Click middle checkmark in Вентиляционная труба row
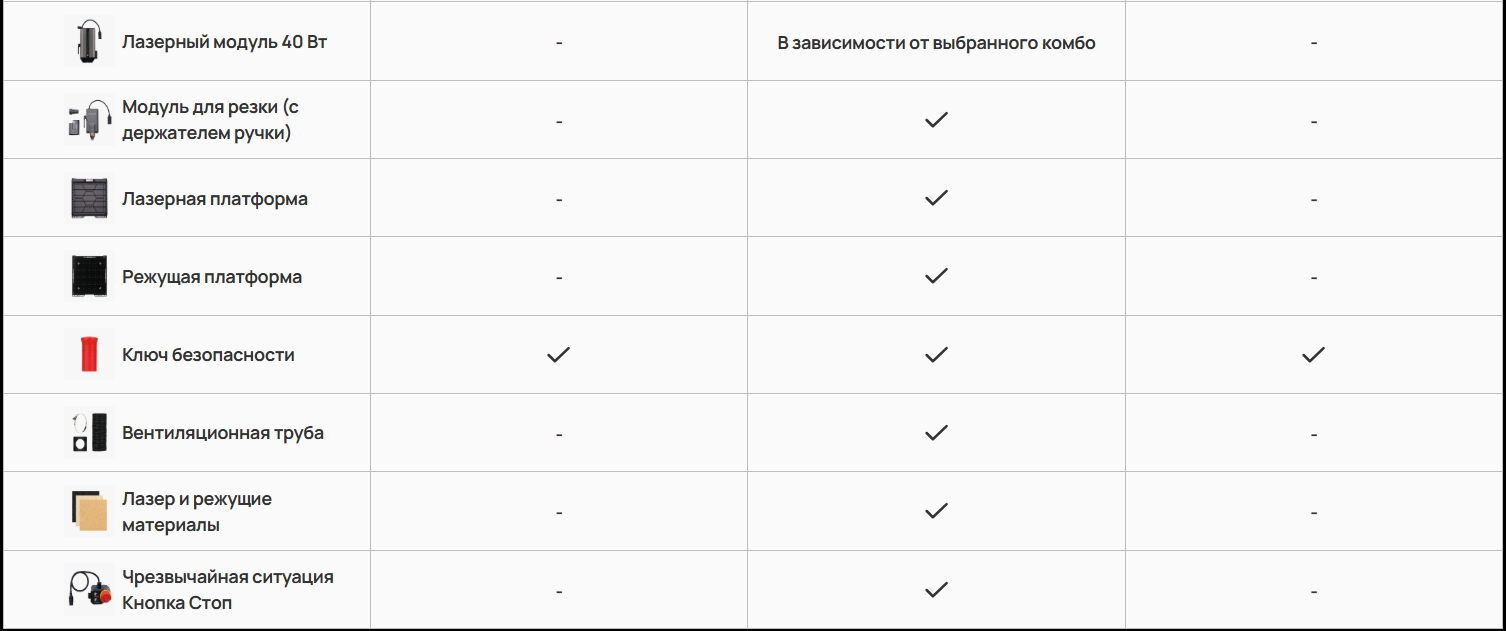Image resolution: width=1506 pixels, height=631 pixels. 936,433
